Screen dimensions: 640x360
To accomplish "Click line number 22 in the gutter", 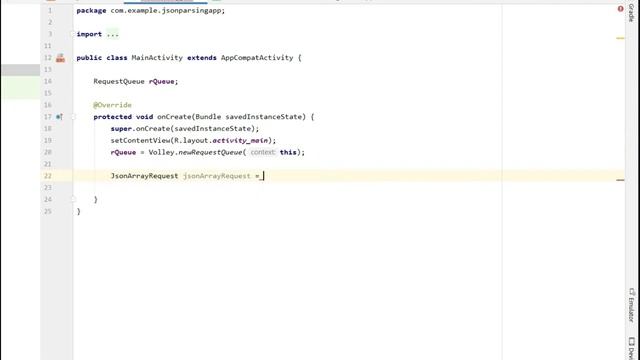I will pos(48,176).
